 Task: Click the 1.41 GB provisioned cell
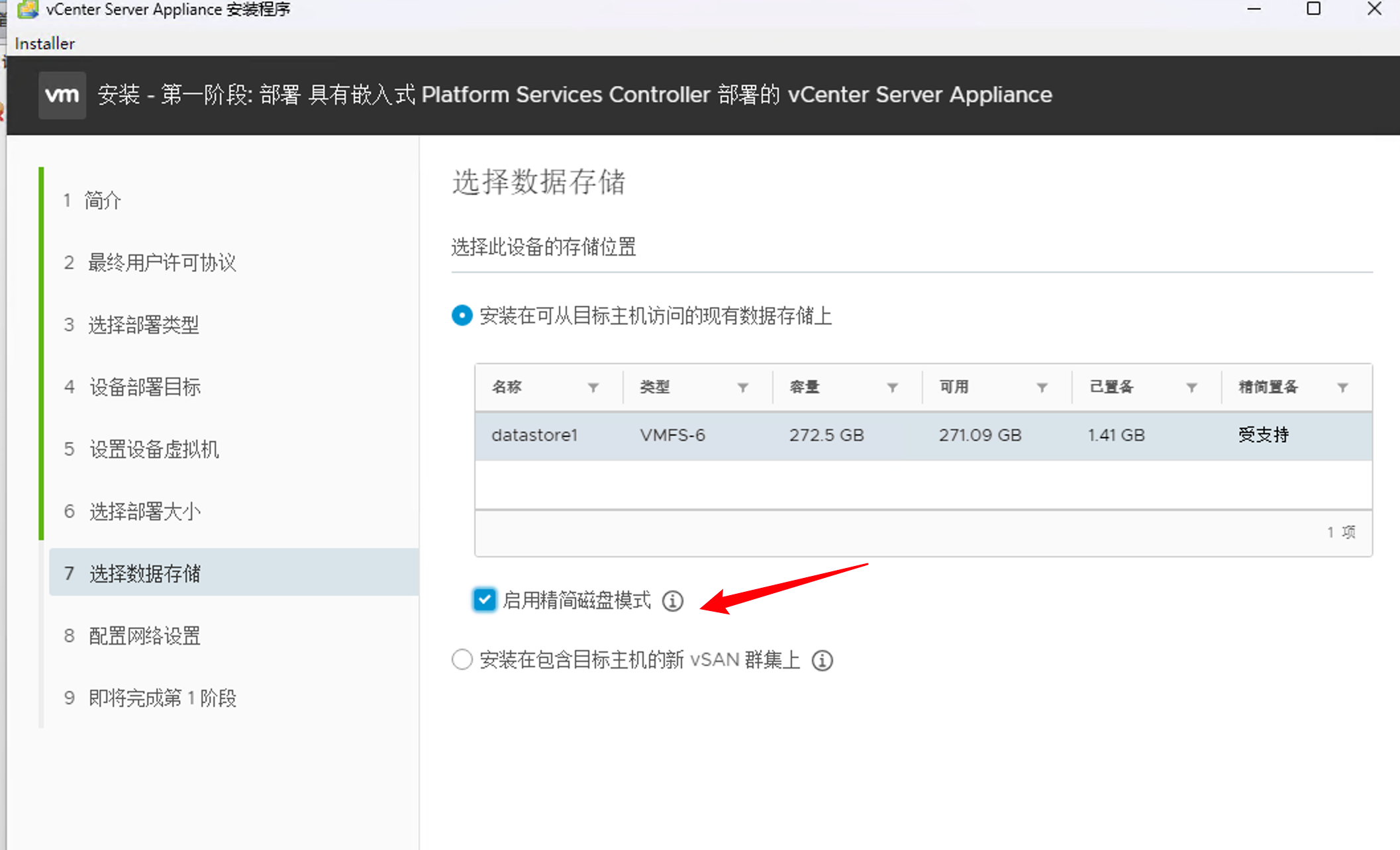click(1117, 436)
